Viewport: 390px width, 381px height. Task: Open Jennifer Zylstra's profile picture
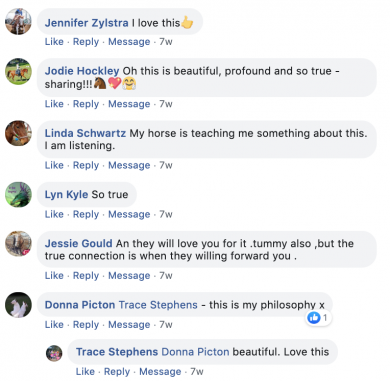coord(18,22)
